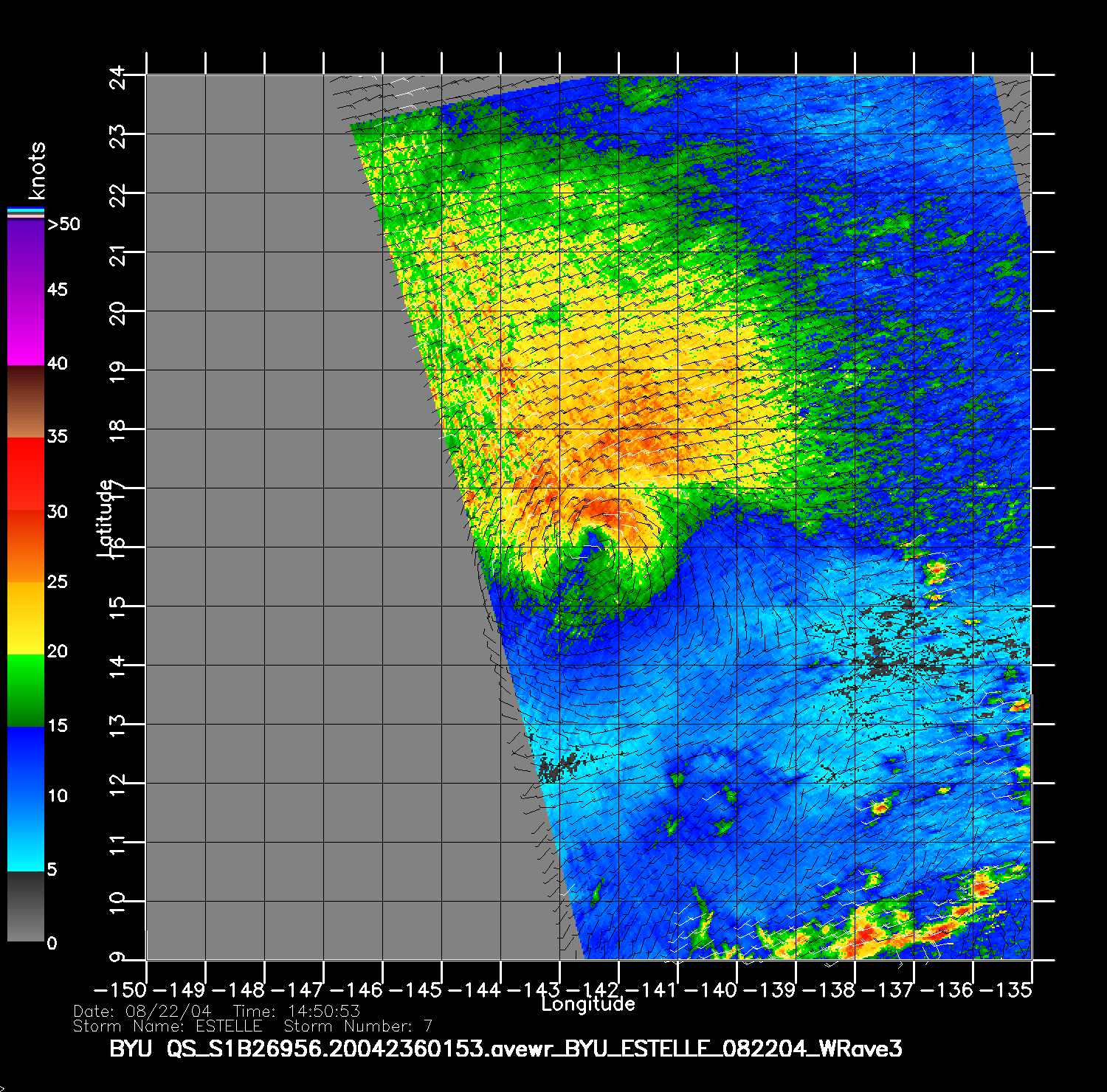Click the brown 35–40 knots legend band
This screenshot has width=1107, height=1092.
(25, 401)
